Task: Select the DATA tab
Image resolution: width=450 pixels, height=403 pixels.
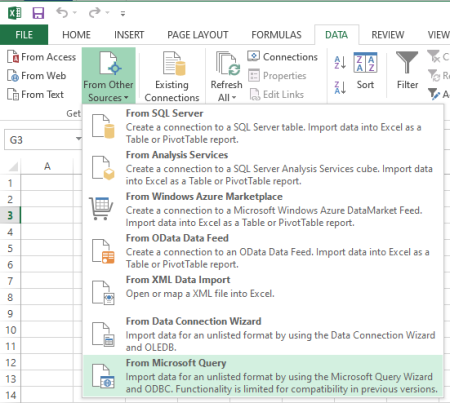Action: click(336, 35)
